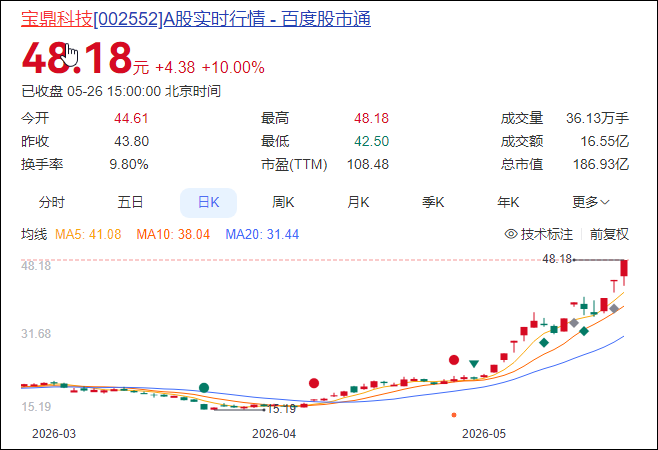
Task: Expand the 更多 dropdown
Action: tap(591, 203)
